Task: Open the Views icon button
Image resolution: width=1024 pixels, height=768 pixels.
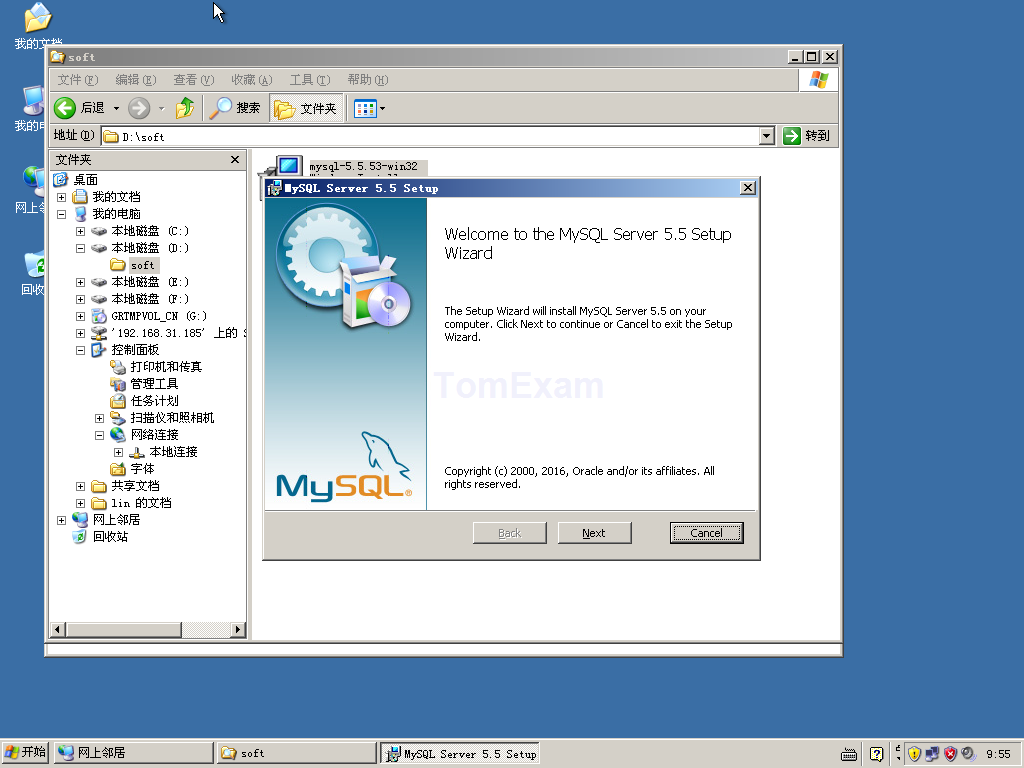Action: coord(365,108)
